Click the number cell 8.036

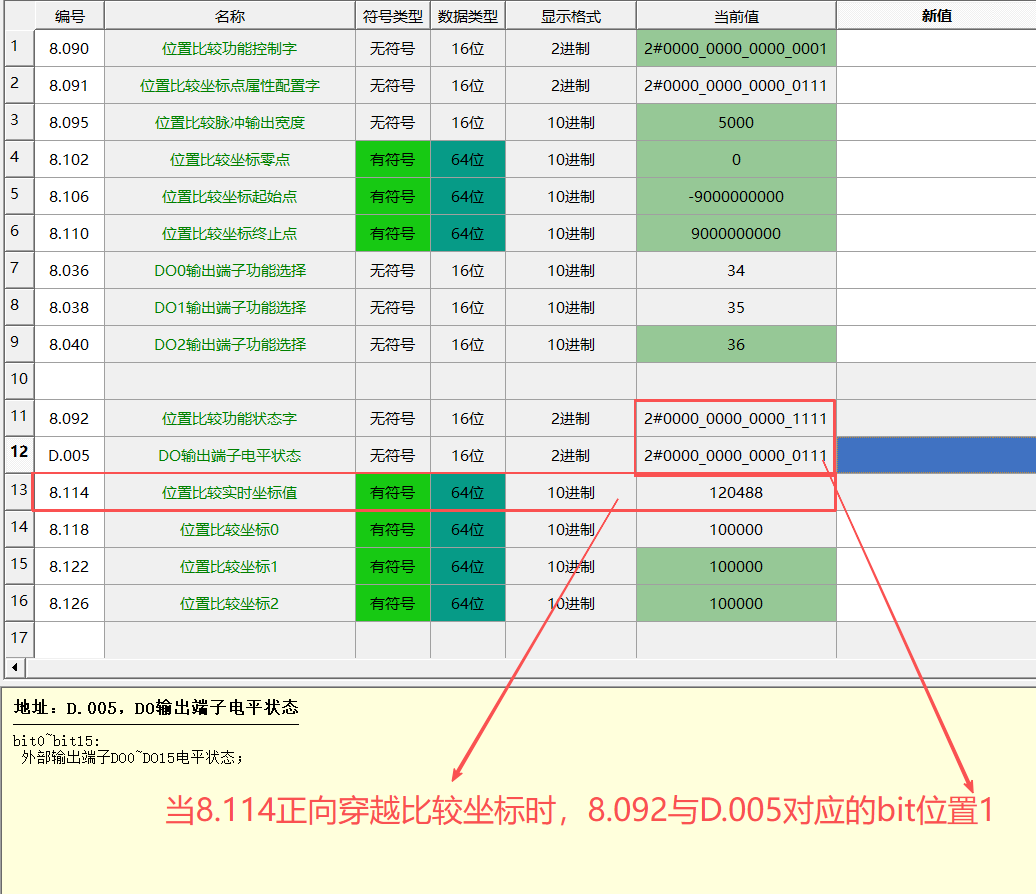coord(69,270)
